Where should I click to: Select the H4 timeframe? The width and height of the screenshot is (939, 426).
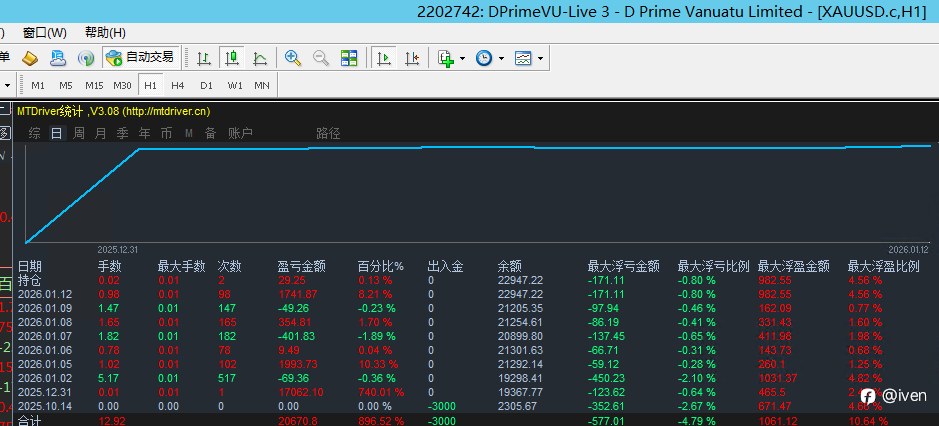177,86
